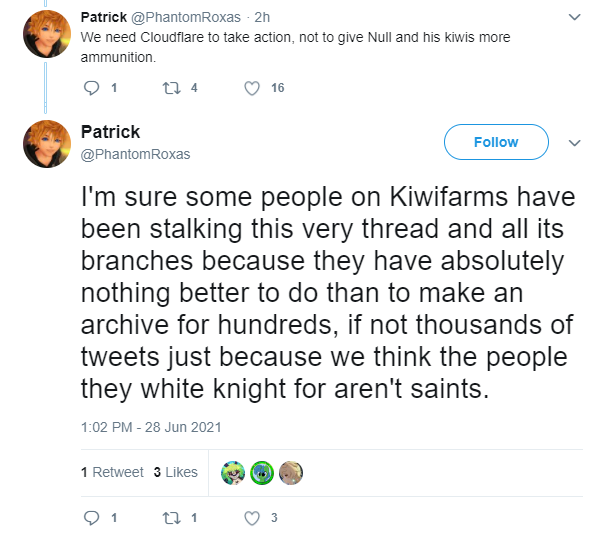Open Patrick's avatar on main tweet

click(x=47, y=144)
